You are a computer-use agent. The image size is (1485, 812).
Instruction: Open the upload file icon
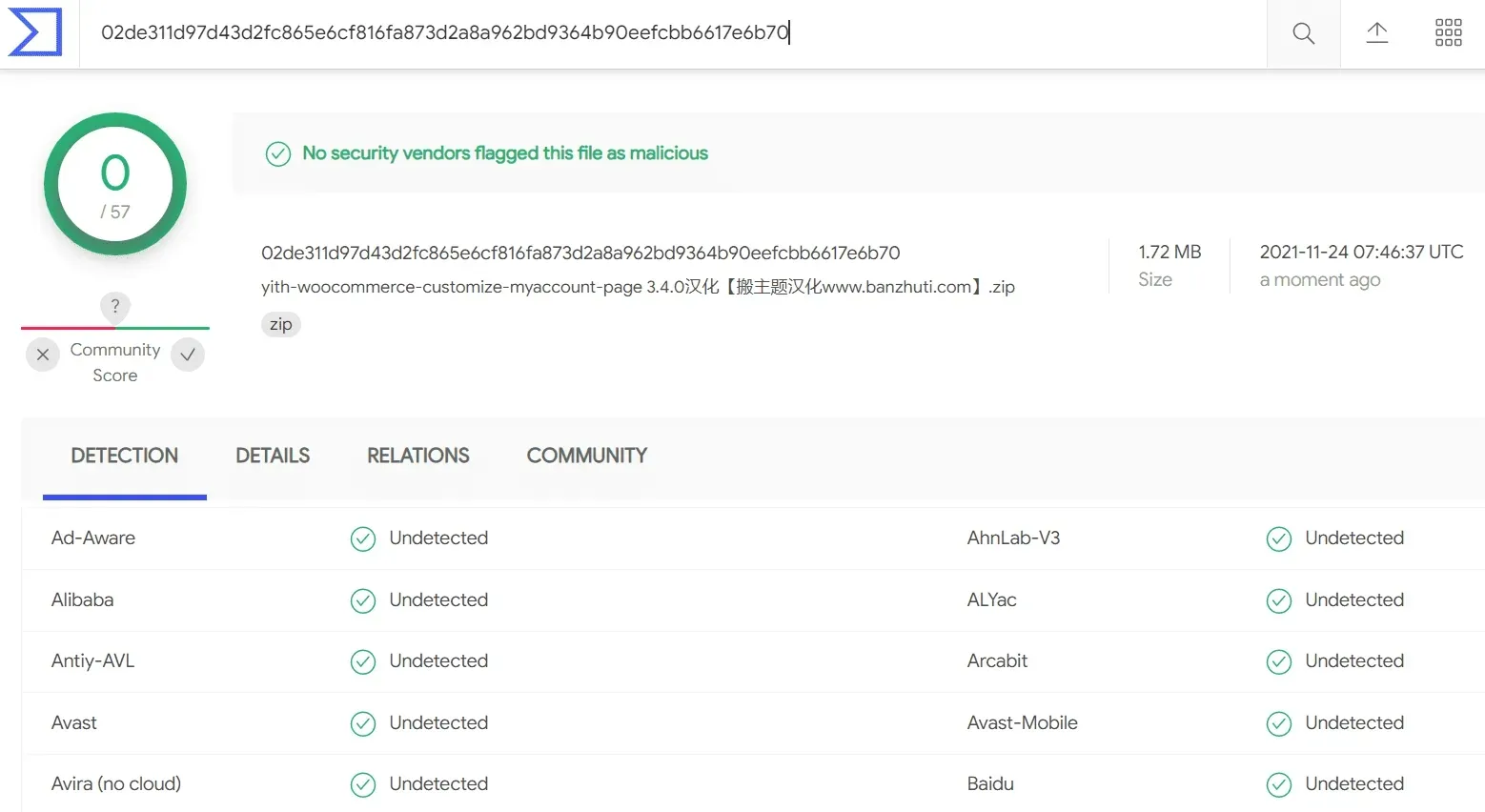click(x=1376, y=33)
